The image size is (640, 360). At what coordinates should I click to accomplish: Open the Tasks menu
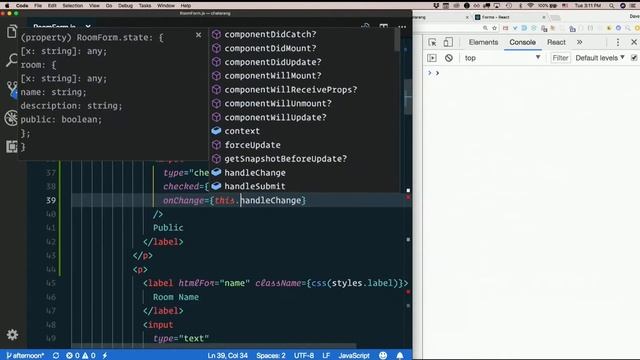144,6
